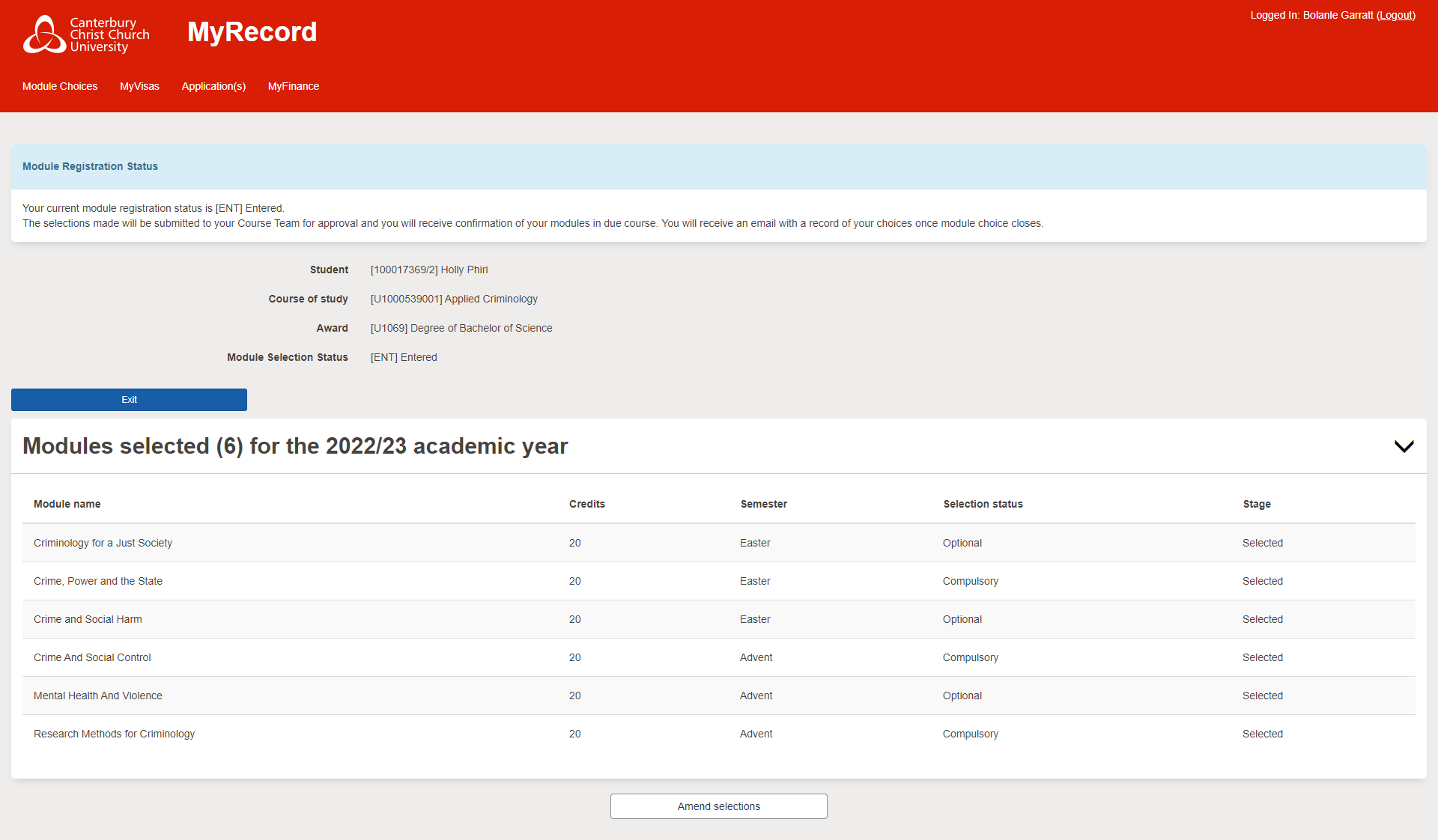Go to Application(s) page
This screenshot has width=1438, height=840.
pyautogui.click(x=213, y=86)
